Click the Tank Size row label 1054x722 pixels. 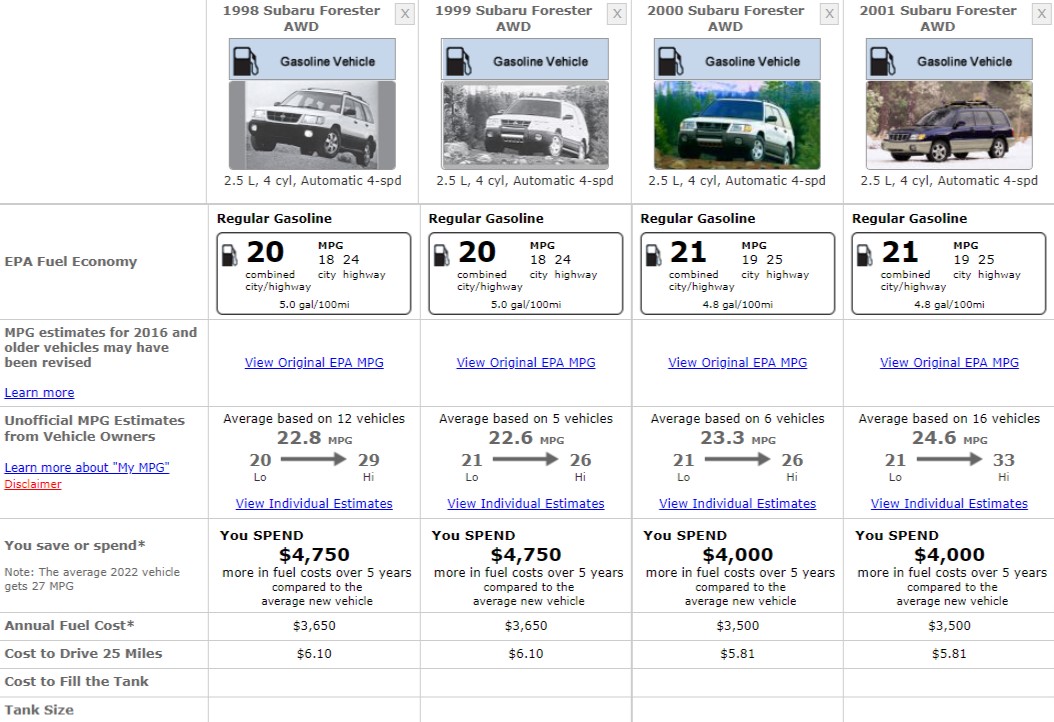coord(39,710)
